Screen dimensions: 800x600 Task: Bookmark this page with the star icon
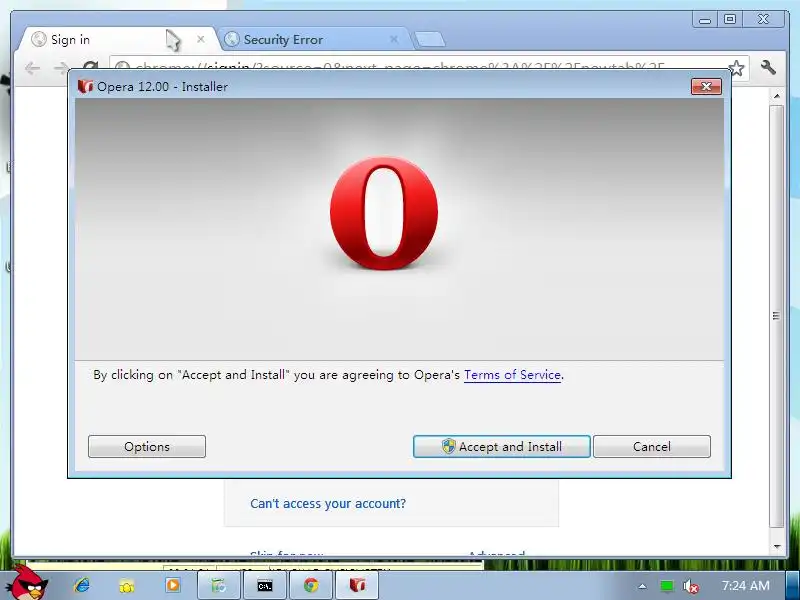(x=736, y=68)
